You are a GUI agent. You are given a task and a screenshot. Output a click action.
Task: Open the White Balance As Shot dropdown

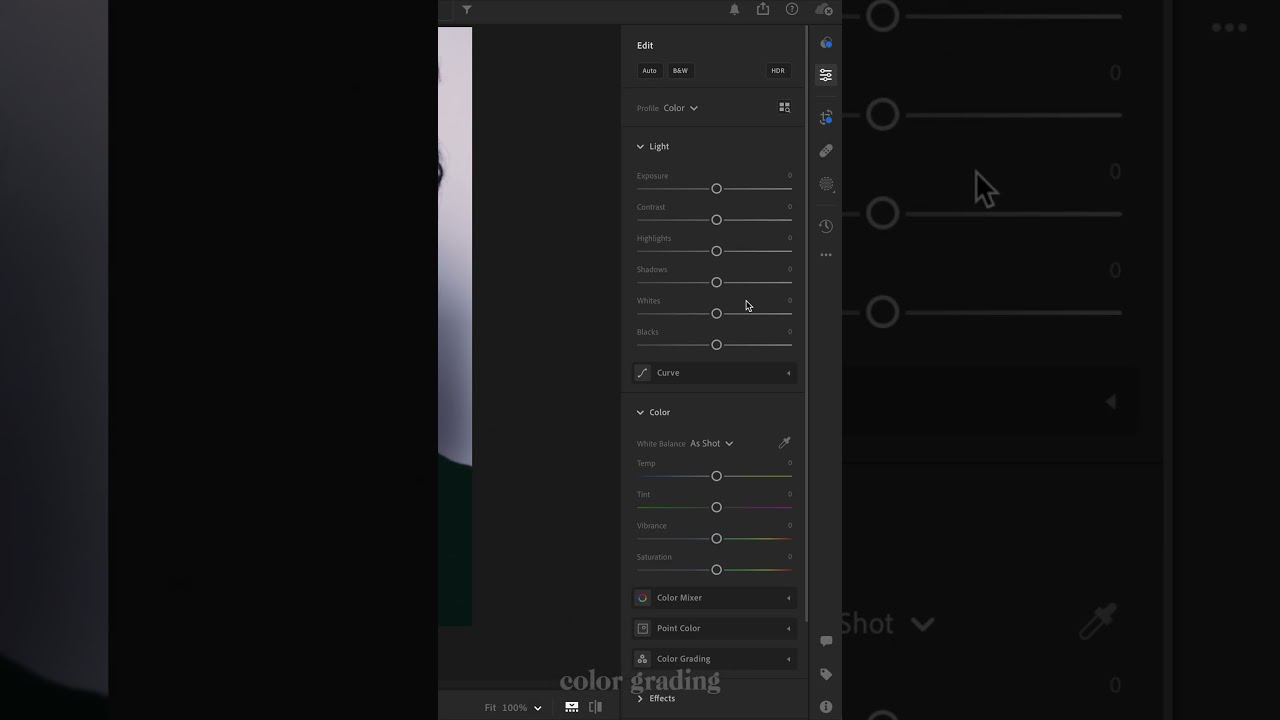pyautogui.click(x=712, y=443)
